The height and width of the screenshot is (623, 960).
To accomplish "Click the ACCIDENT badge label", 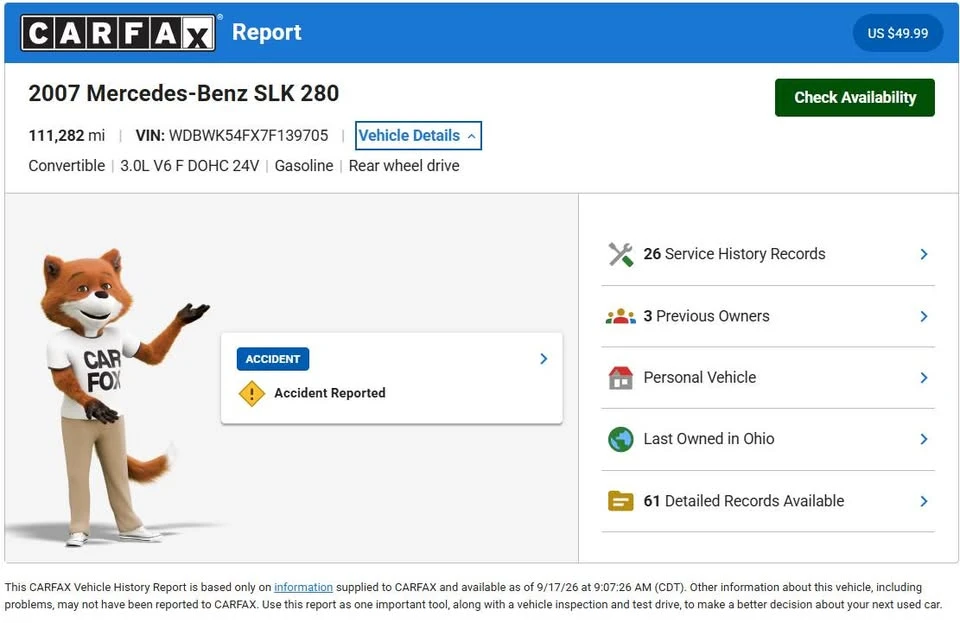I will [272, 359].
